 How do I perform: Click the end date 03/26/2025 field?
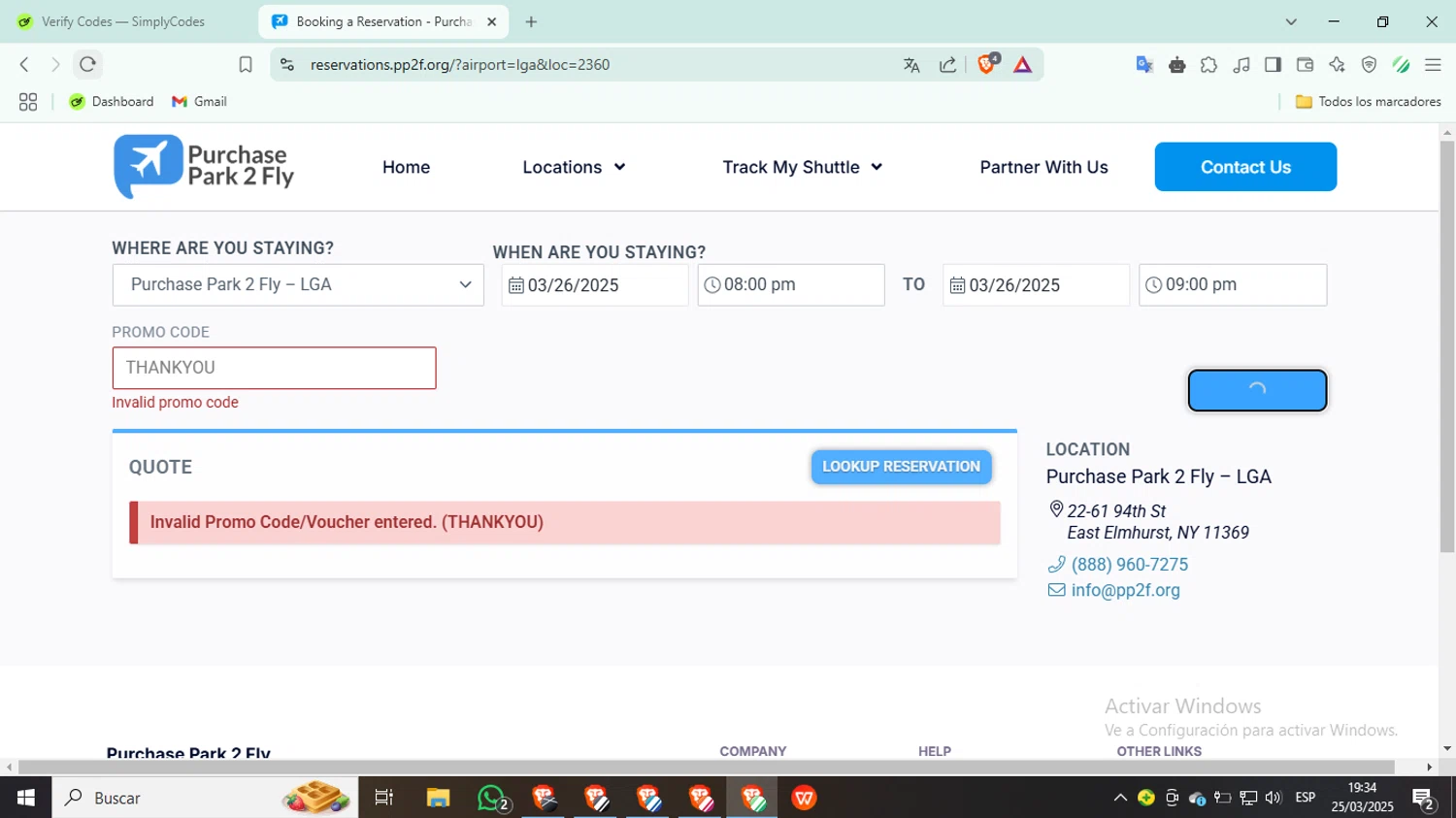[1036, 285]
